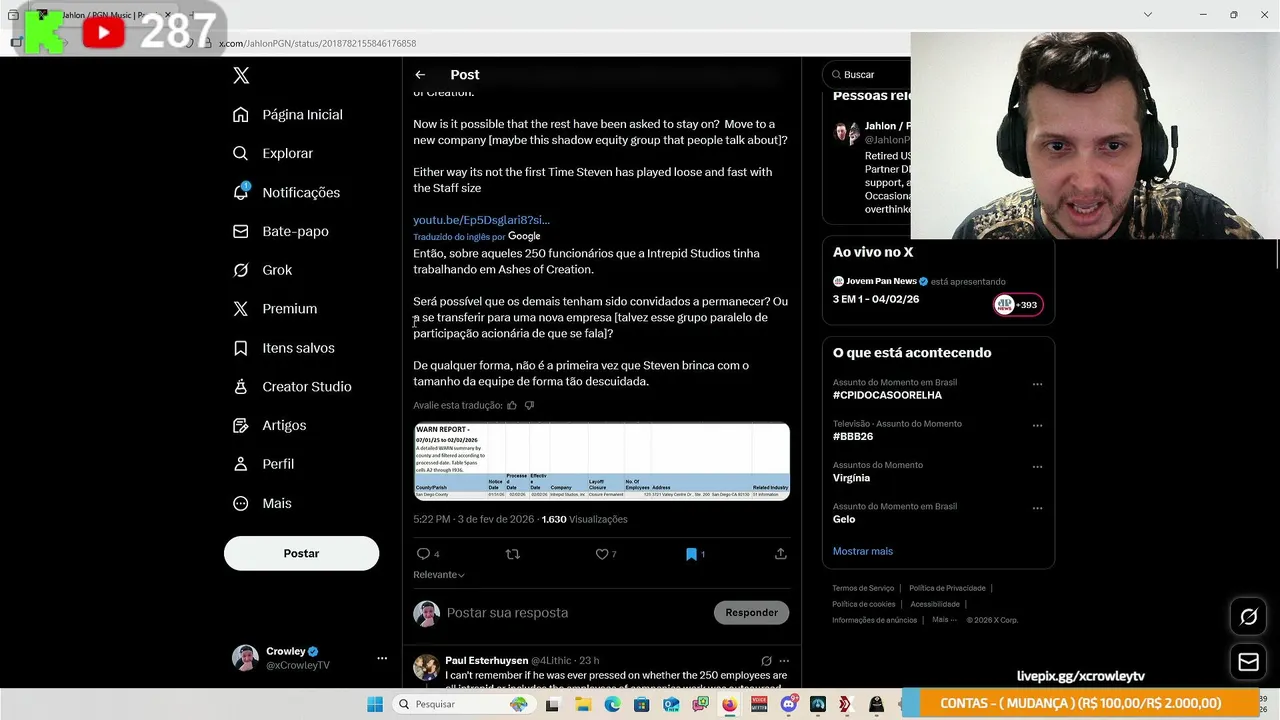Open the Acessibilidade footer link
This screenshot has height=720, width=1280.
(935, 604)
